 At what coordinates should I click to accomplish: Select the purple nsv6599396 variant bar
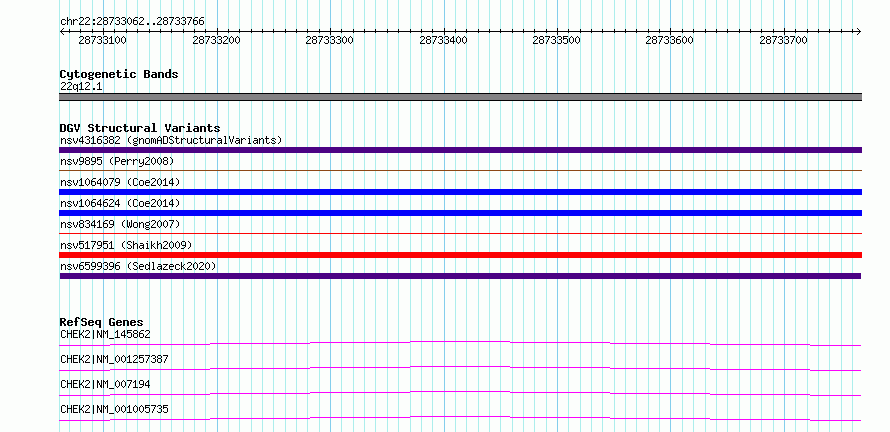click(x=460, y=276)
